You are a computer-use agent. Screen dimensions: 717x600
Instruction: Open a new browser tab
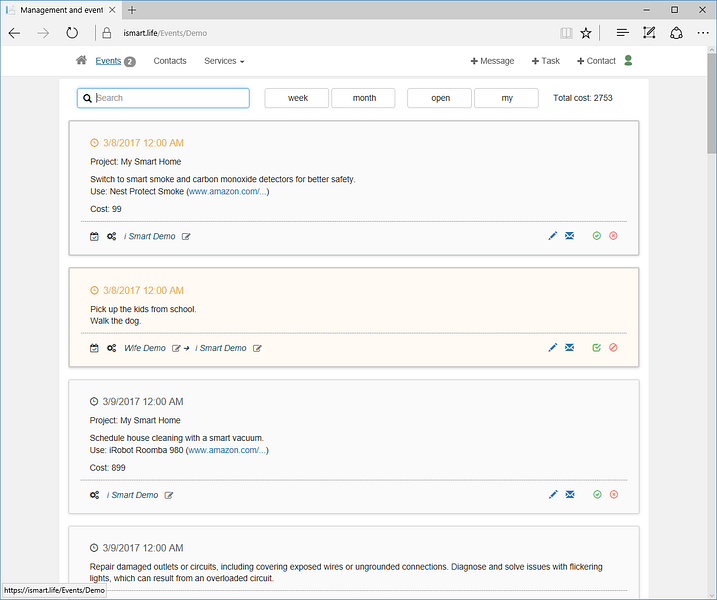[x=132, y=10]
